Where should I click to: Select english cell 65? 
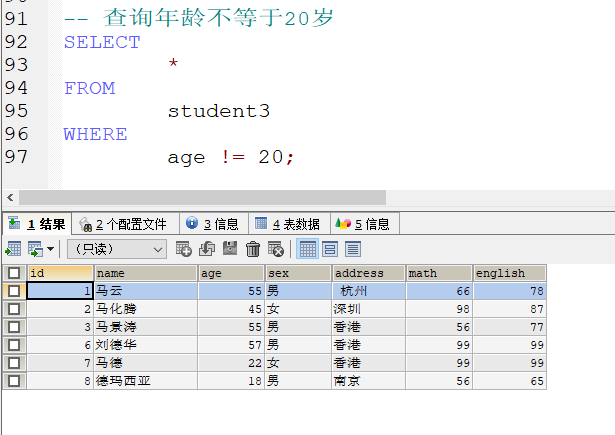pyautogui.click(x=509, y=381)
